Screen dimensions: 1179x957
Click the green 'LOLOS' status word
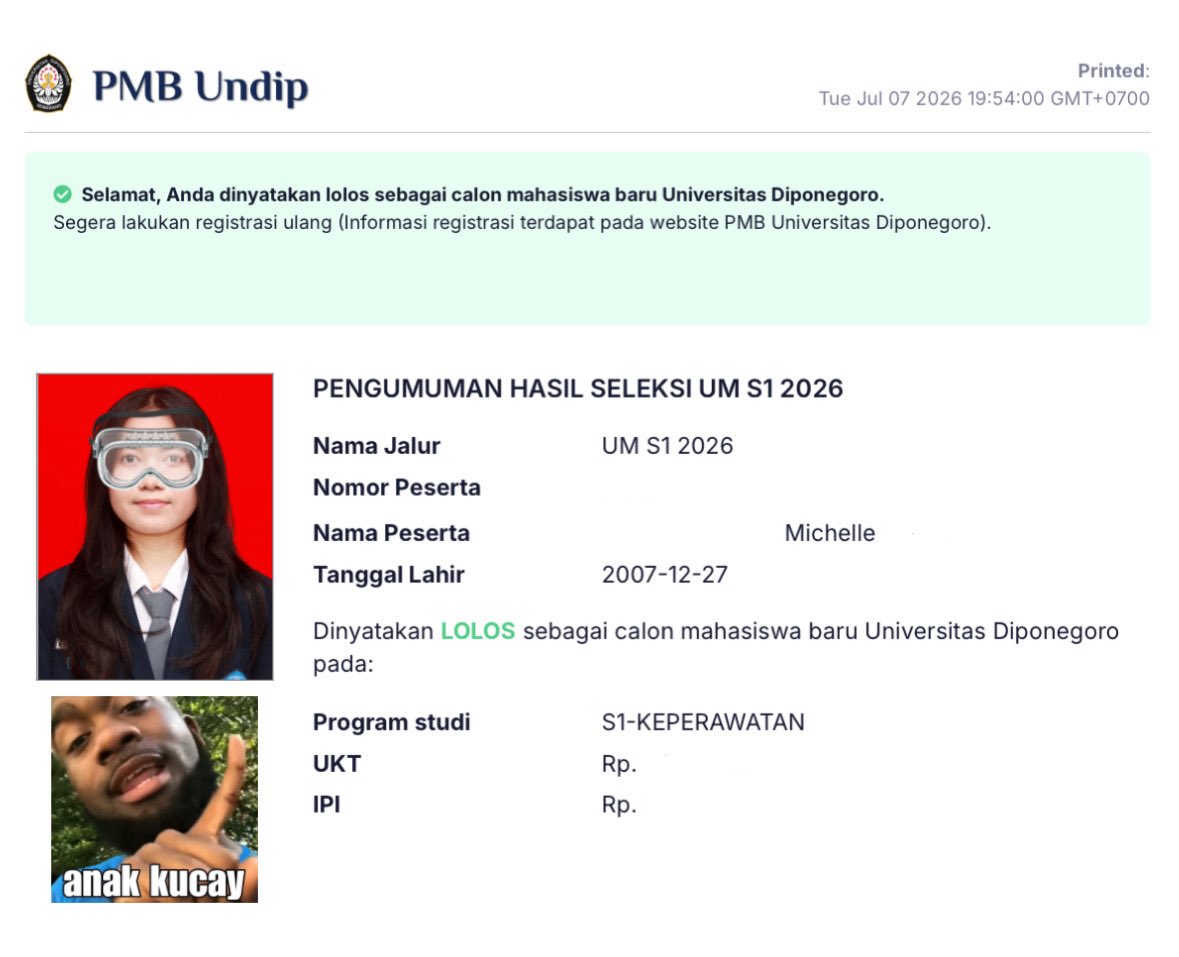tap(477, 631)
